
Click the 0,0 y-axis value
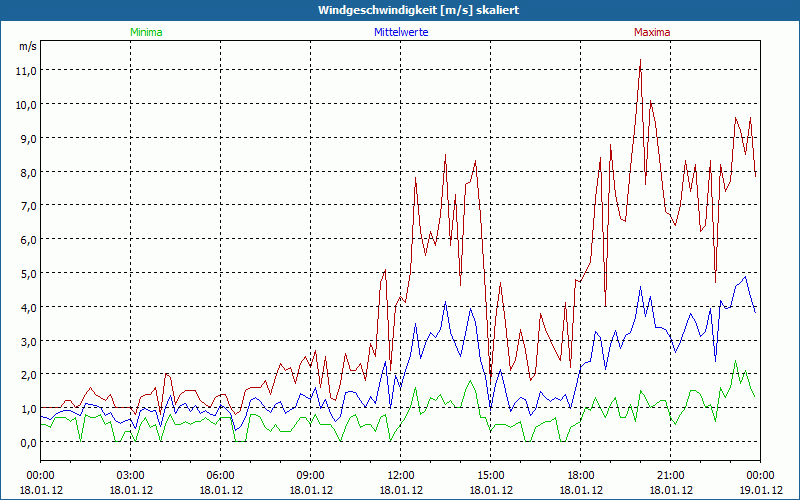click(29, 443)
